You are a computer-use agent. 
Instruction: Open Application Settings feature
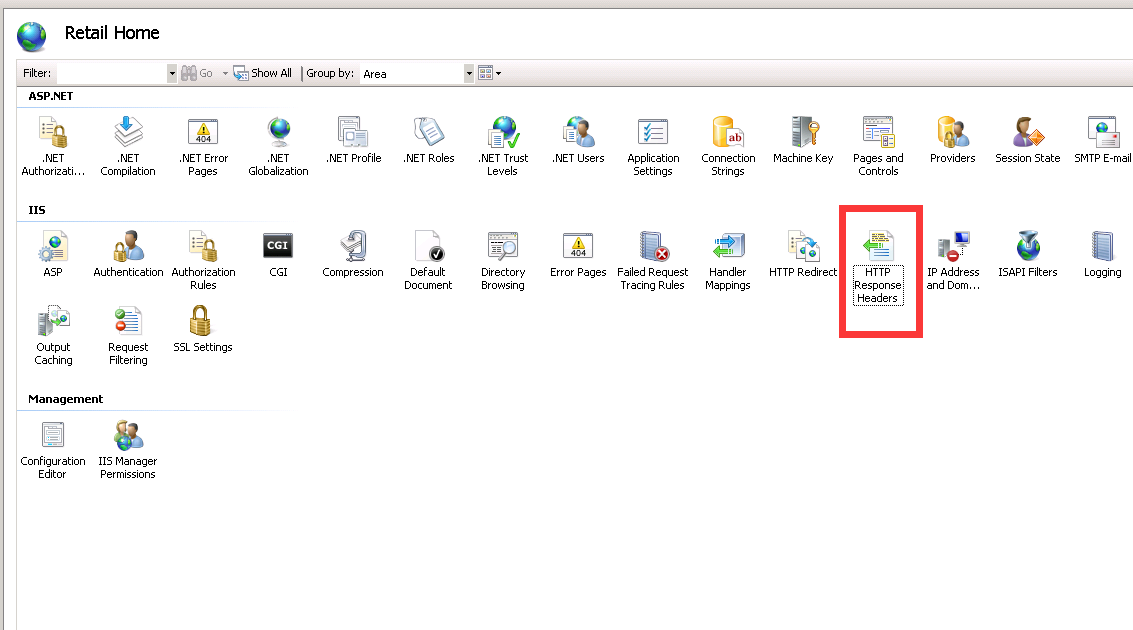click(653, 146)
